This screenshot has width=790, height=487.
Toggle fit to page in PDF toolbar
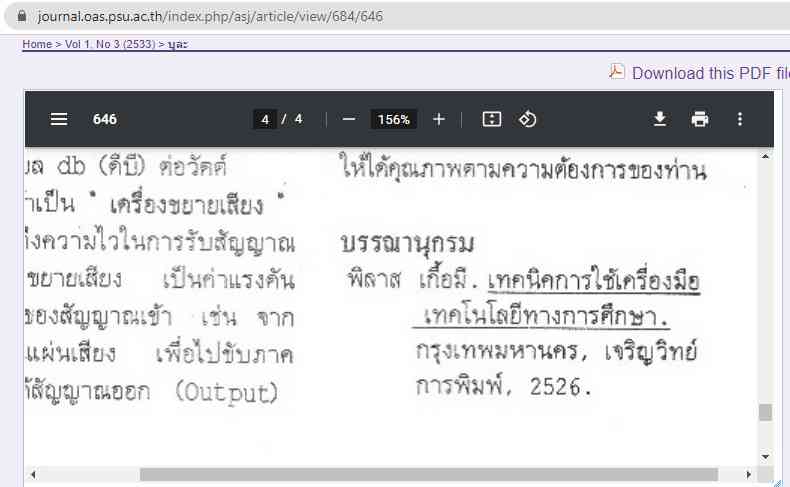(491, 119)
